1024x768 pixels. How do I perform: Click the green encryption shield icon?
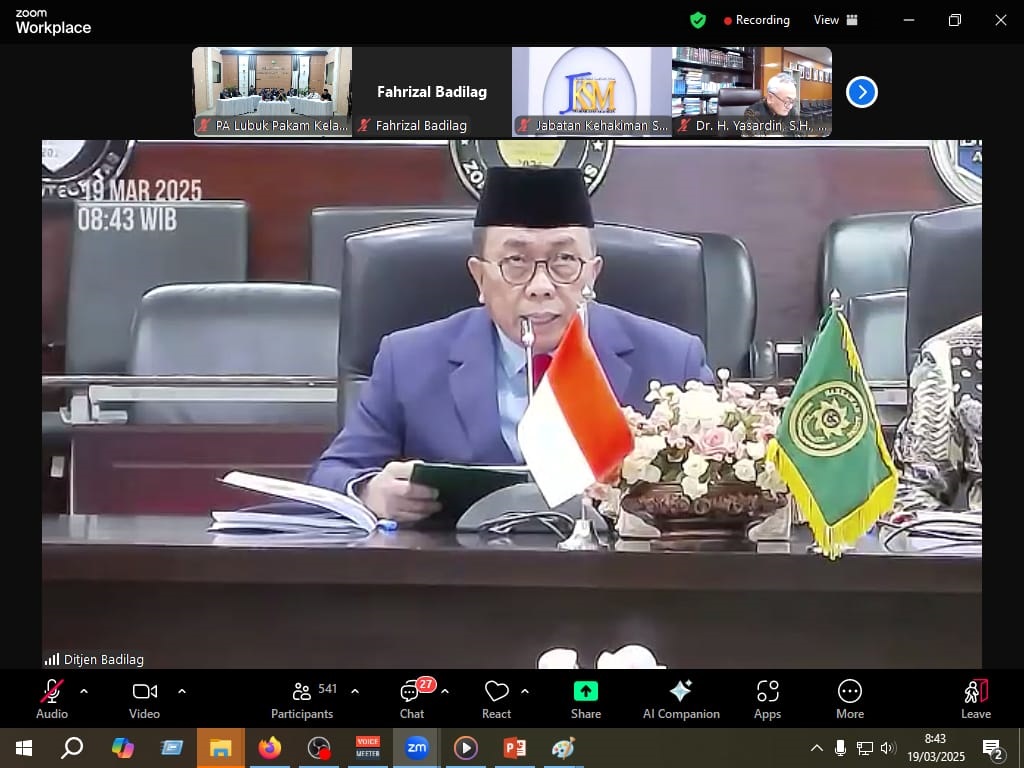pos(698,20)
